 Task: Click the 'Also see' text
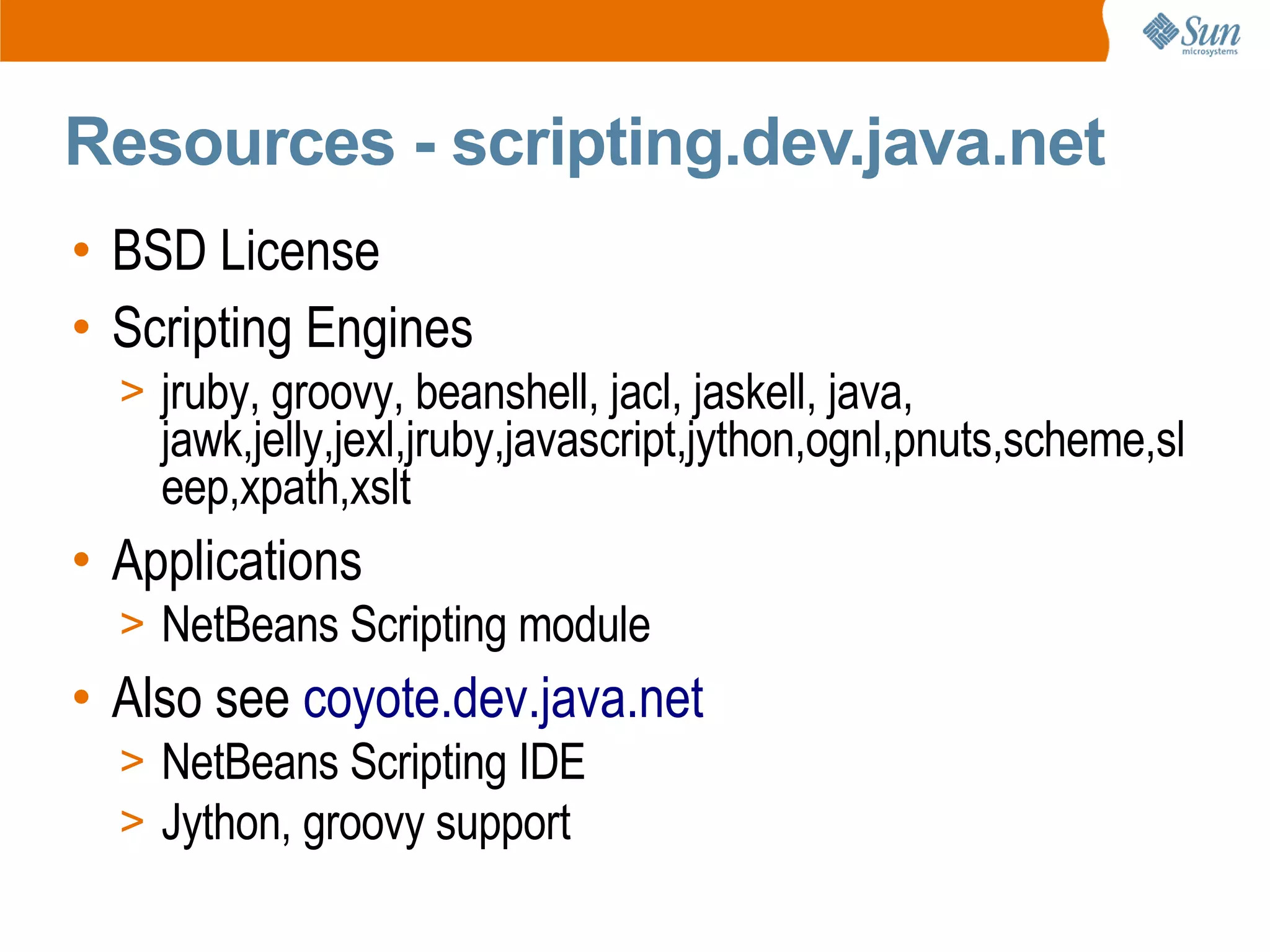(200, 699)
